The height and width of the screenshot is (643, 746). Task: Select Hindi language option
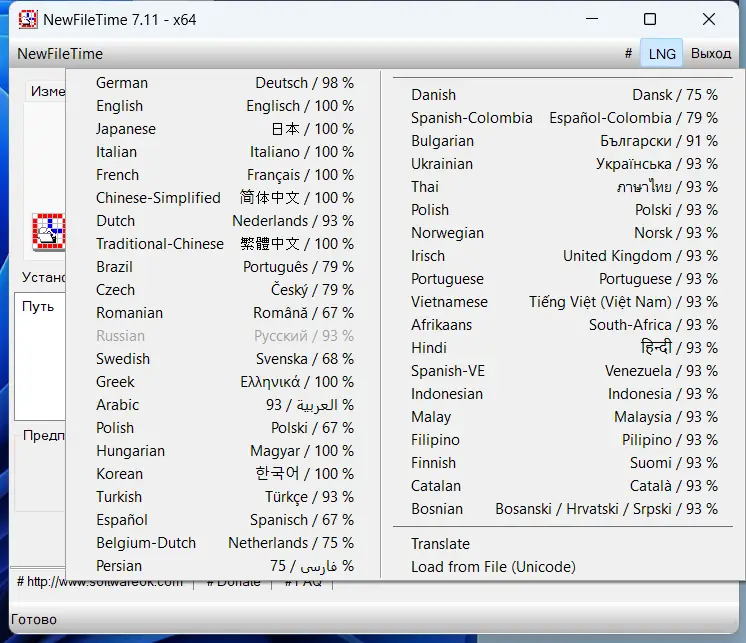click(x=563, y=348)
